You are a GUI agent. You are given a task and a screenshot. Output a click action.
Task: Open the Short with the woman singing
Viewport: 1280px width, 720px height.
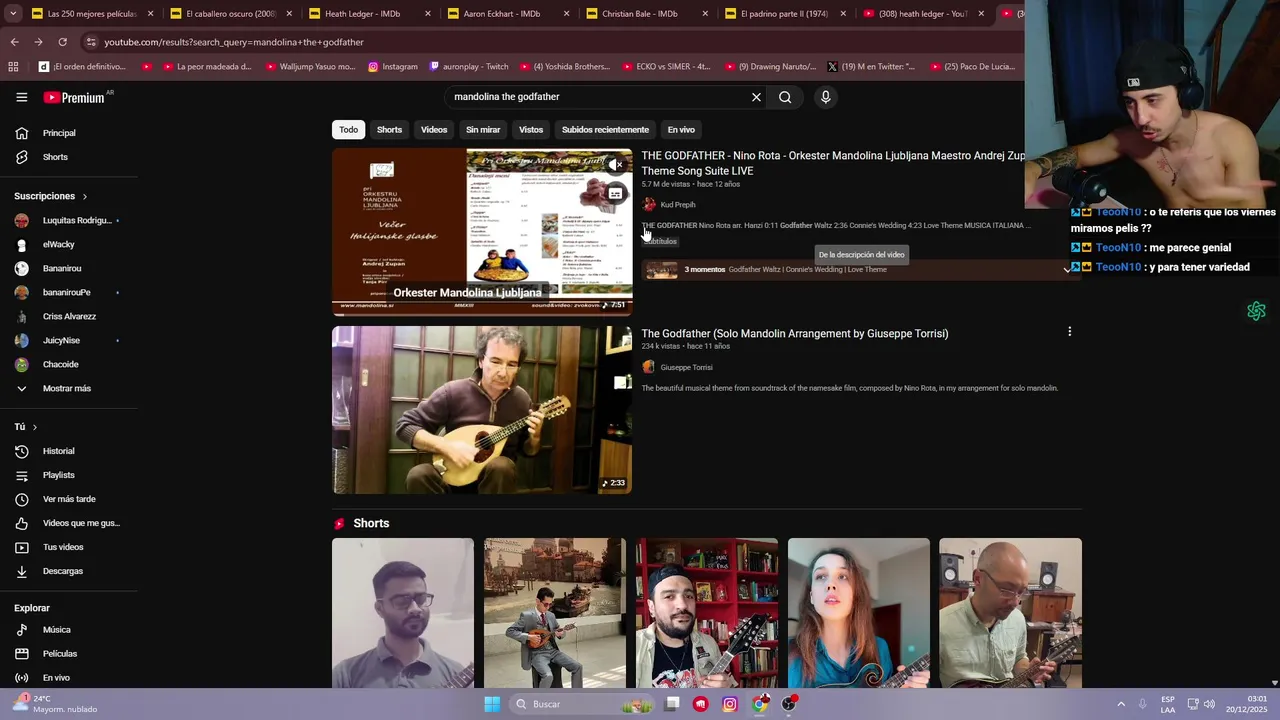(859, 613)
